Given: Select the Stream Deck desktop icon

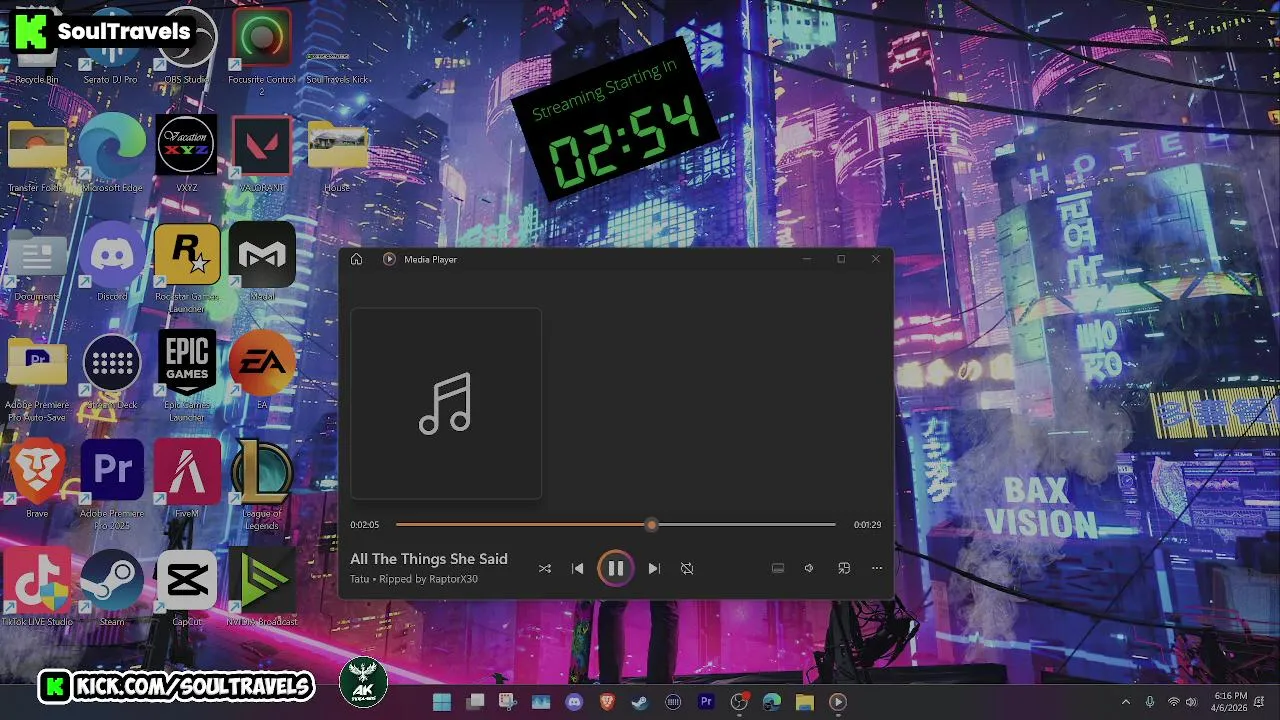Looking at the screenshot, I should click(112, 370).
